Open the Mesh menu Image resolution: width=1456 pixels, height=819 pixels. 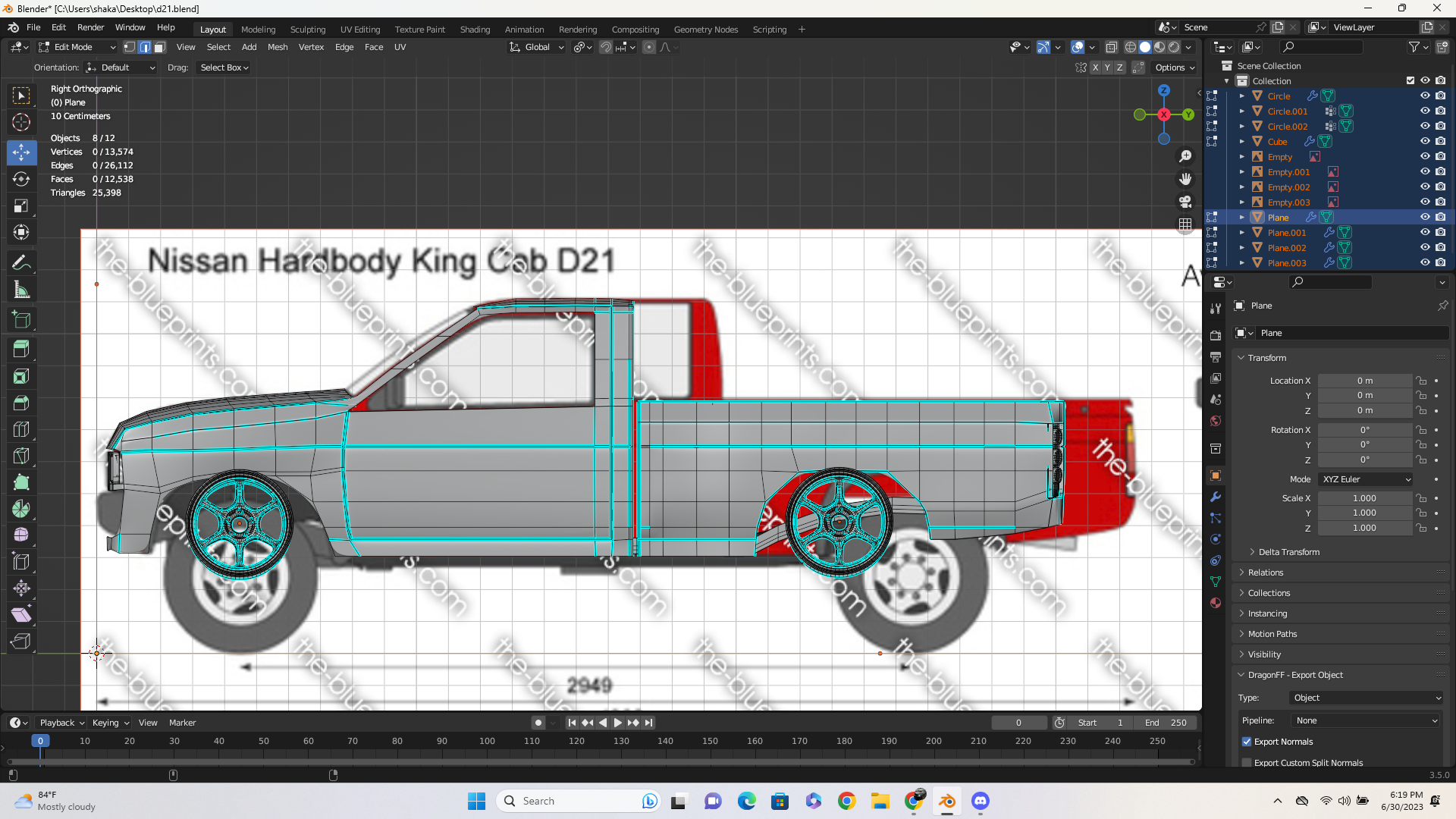tap(278, 47)
